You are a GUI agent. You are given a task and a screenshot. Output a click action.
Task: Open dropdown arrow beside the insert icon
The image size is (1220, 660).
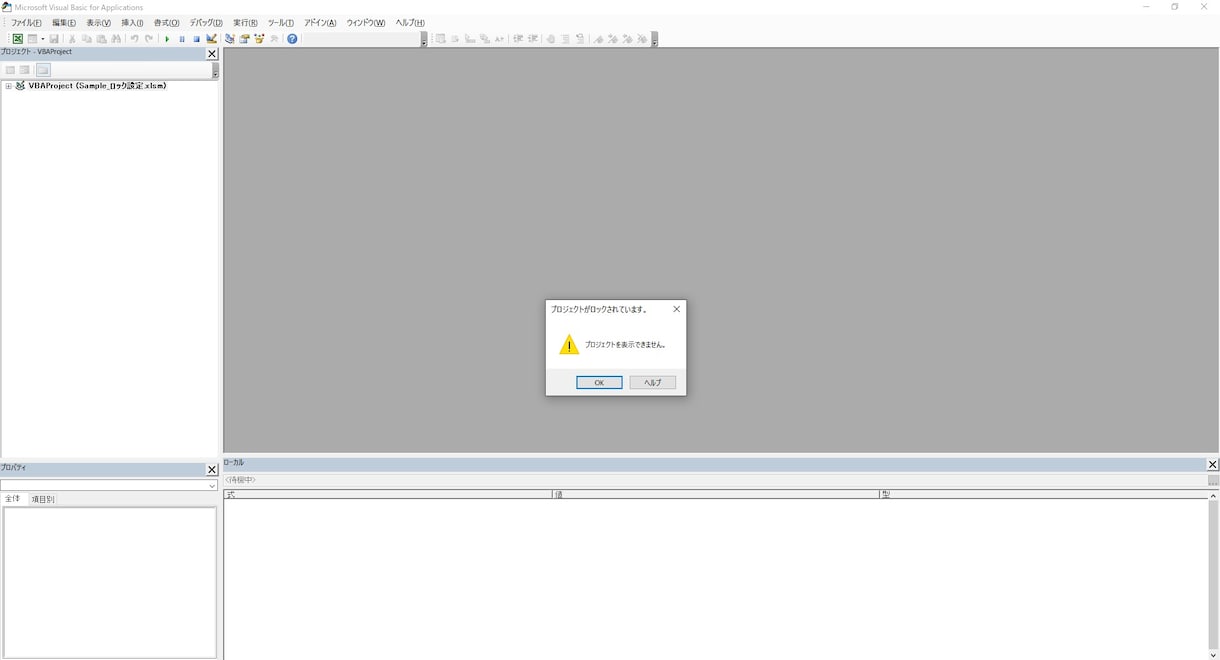tap(42, 39)
